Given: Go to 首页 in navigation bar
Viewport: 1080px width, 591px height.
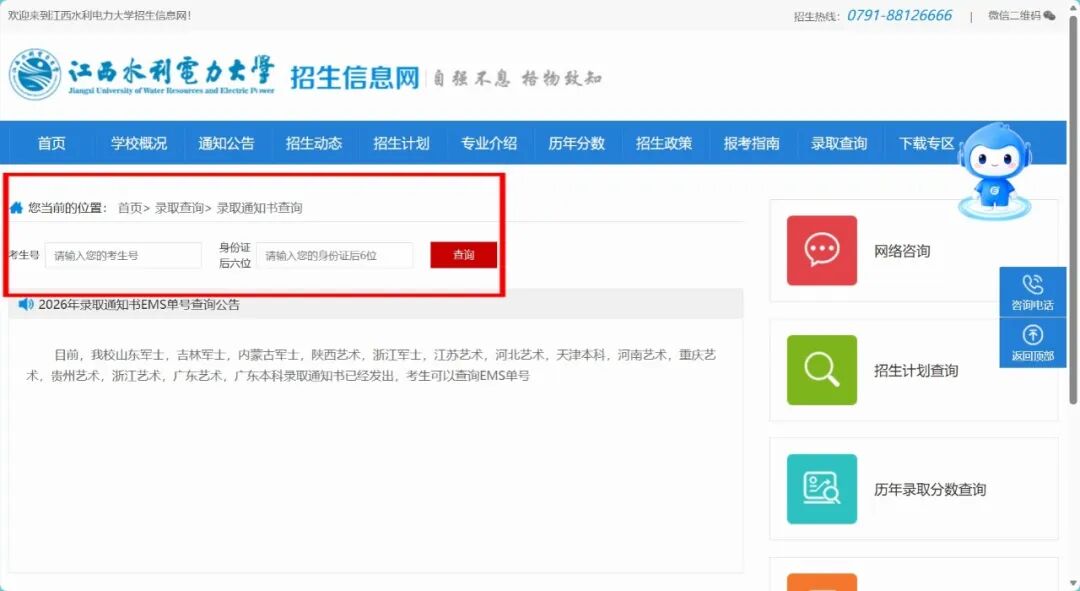Looking at the screenshot, I should coord(52,143).
